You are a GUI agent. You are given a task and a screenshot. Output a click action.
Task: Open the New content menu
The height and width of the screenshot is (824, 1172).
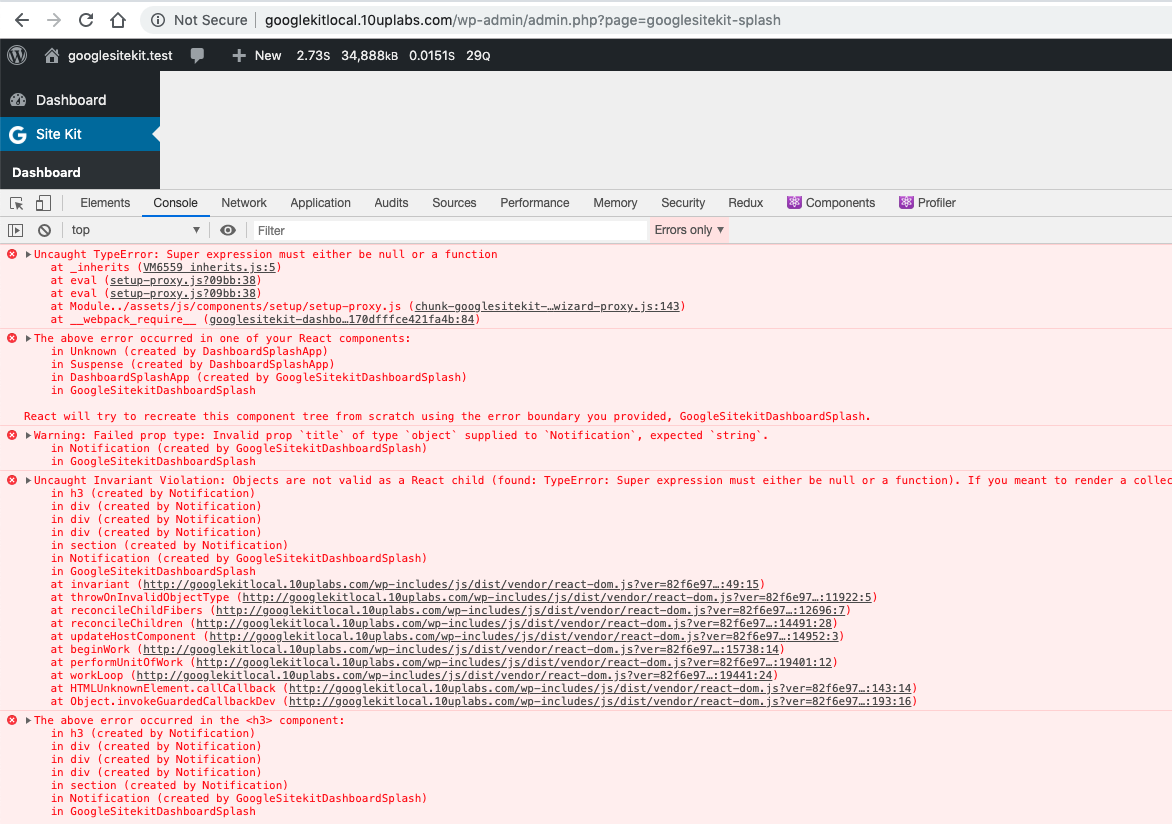(x=256, y=55)
